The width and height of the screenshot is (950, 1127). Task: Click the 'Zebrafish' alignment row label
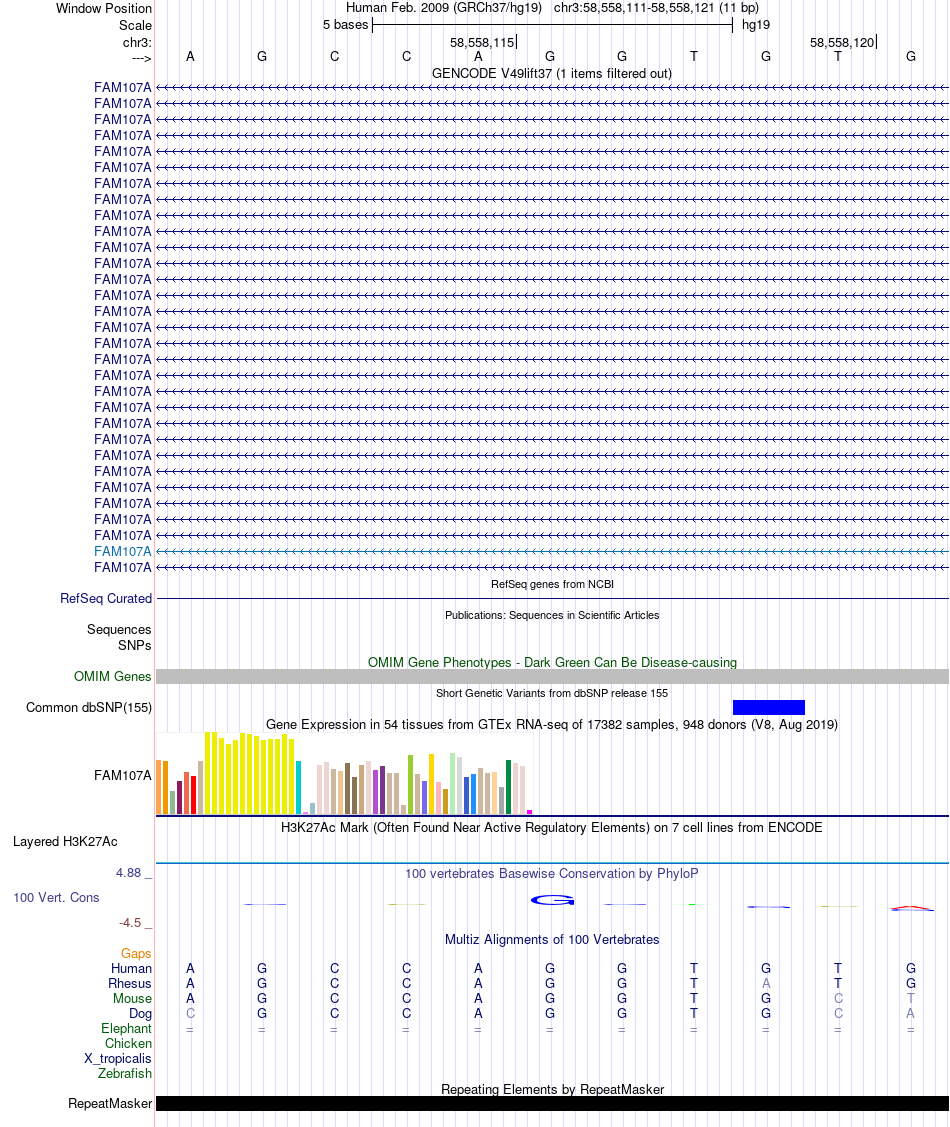tap(124, 1073)
